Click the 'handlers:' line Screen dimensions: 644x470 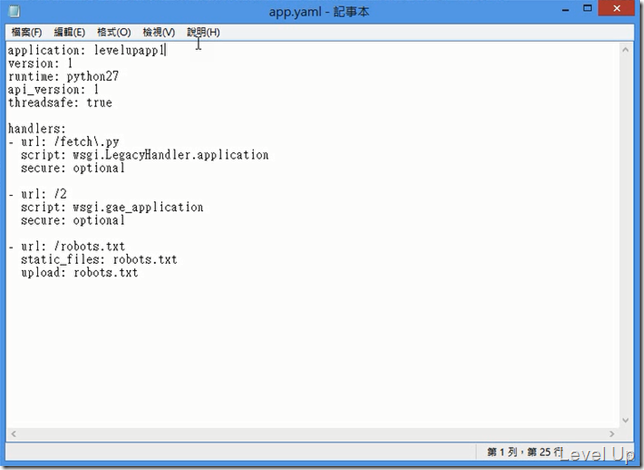pyautogui.click(x=37, y=129)
